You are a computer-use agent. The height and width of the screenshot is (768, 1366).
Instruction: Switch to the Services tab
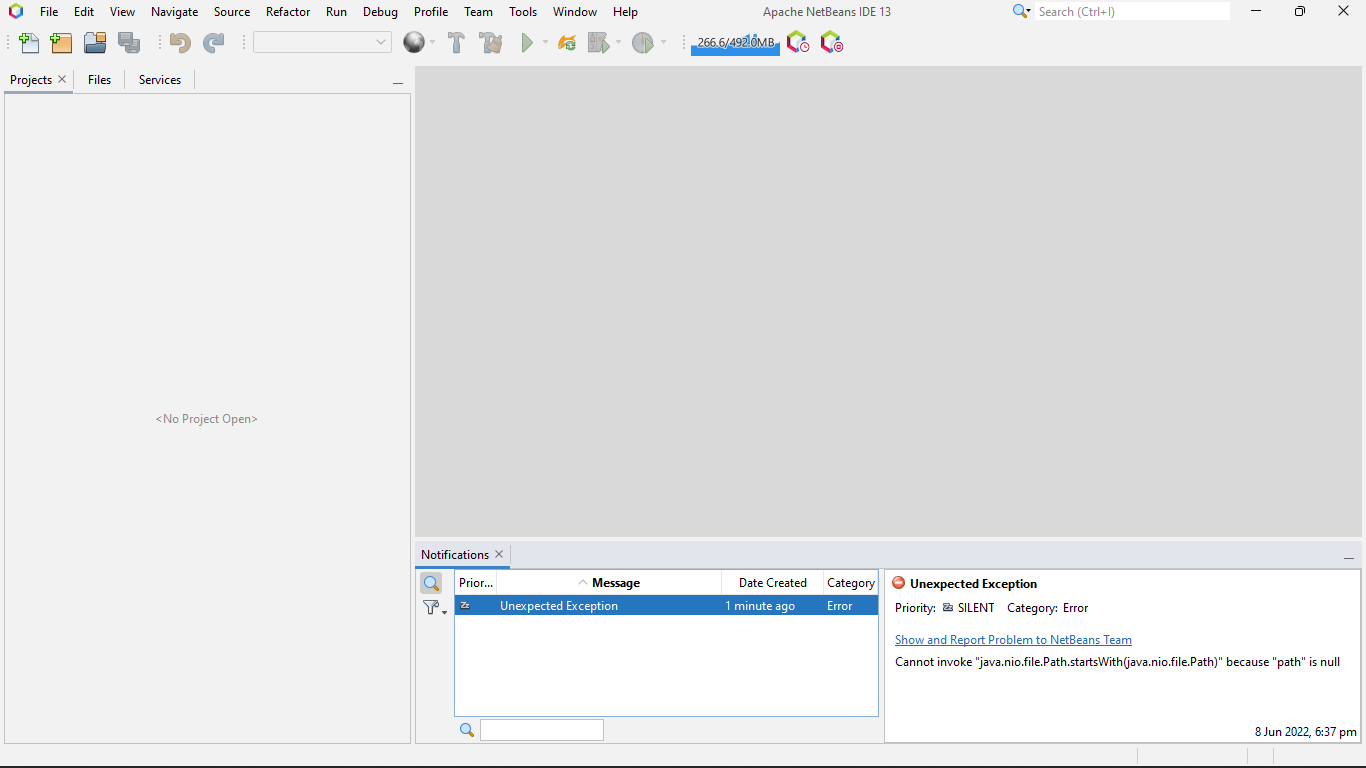[159, 79]
